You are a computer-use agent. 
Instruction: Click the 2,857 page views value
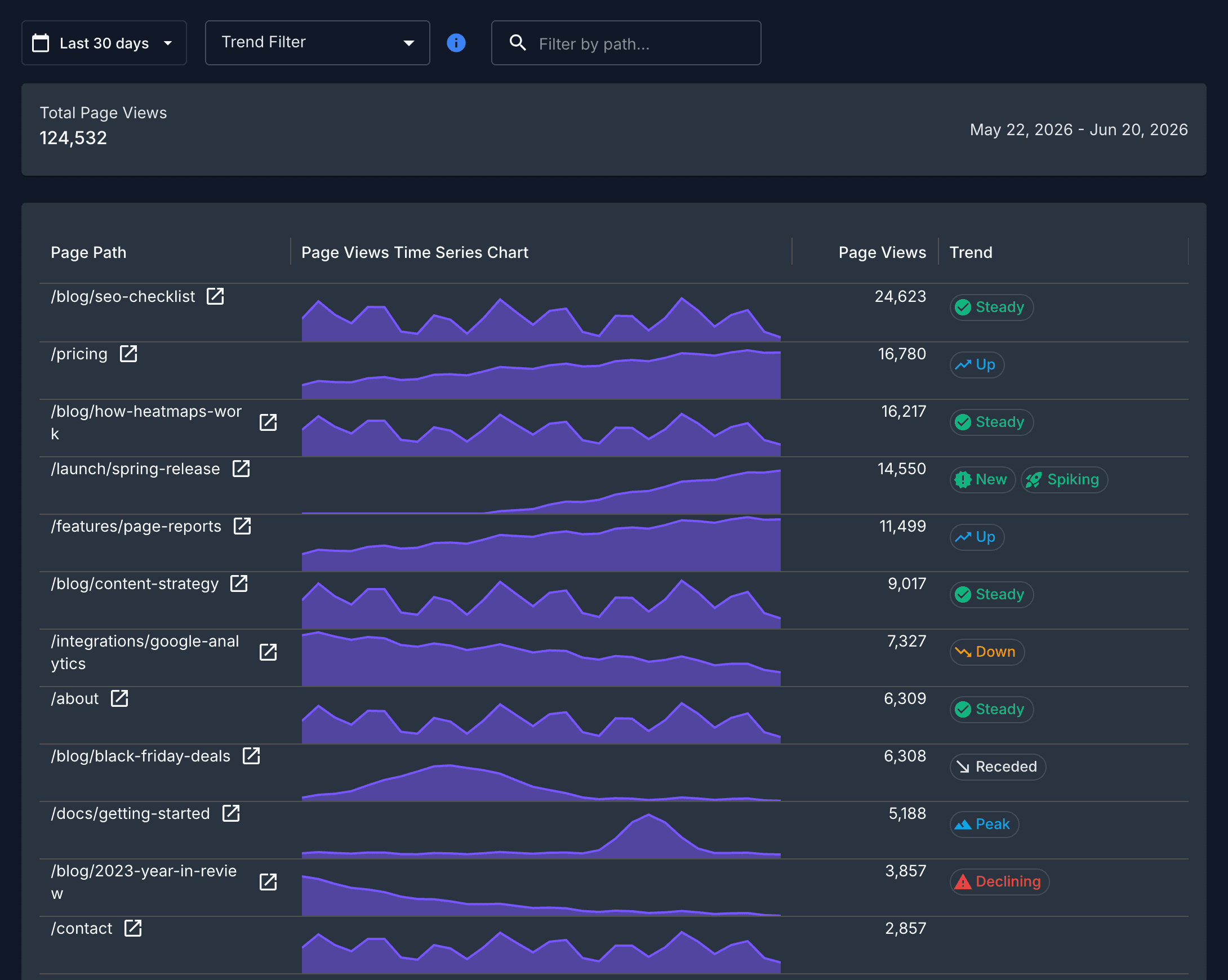coord(905,929)
